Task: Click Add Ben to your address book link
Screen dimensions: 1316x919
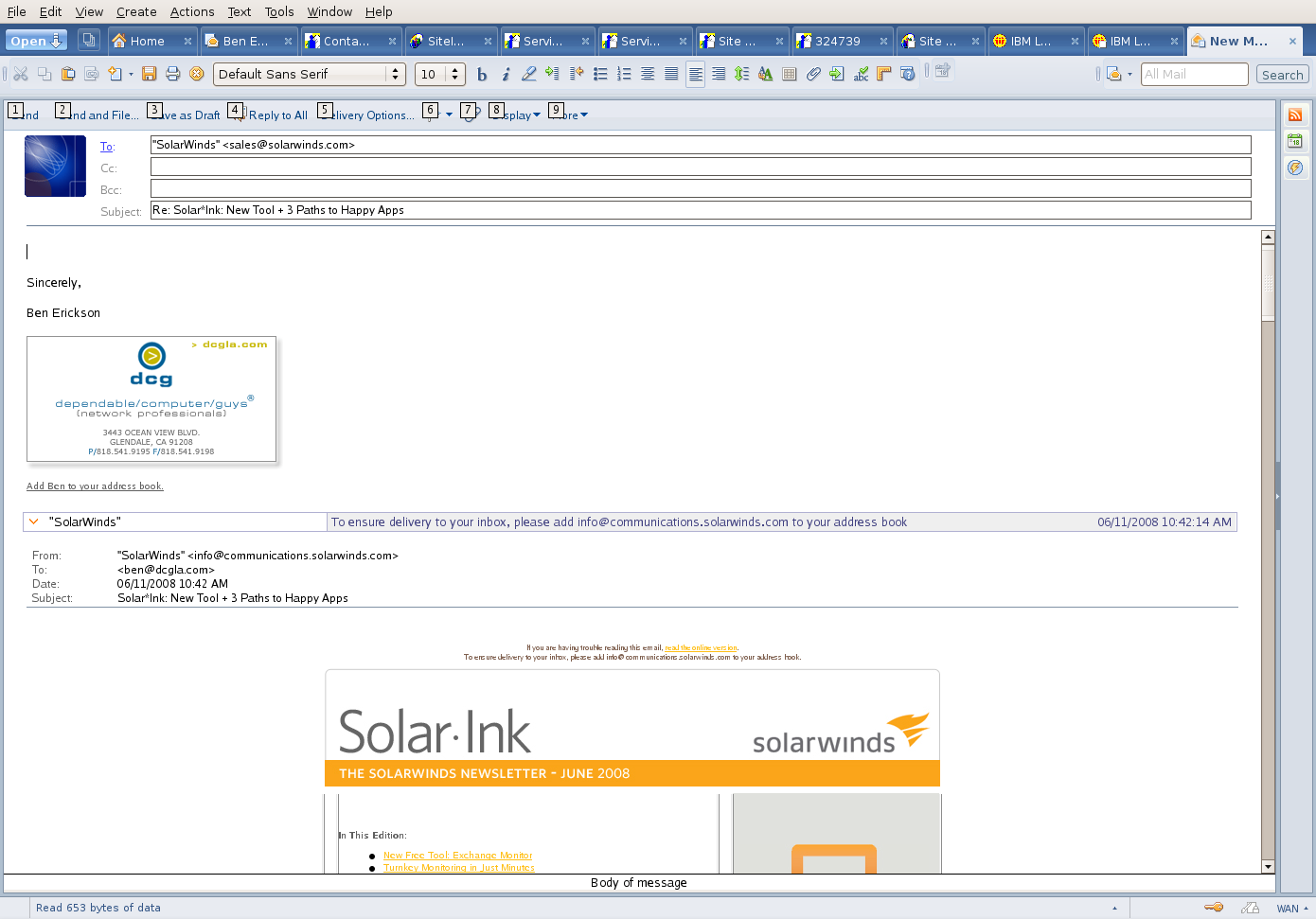Action: pos(95,486)
